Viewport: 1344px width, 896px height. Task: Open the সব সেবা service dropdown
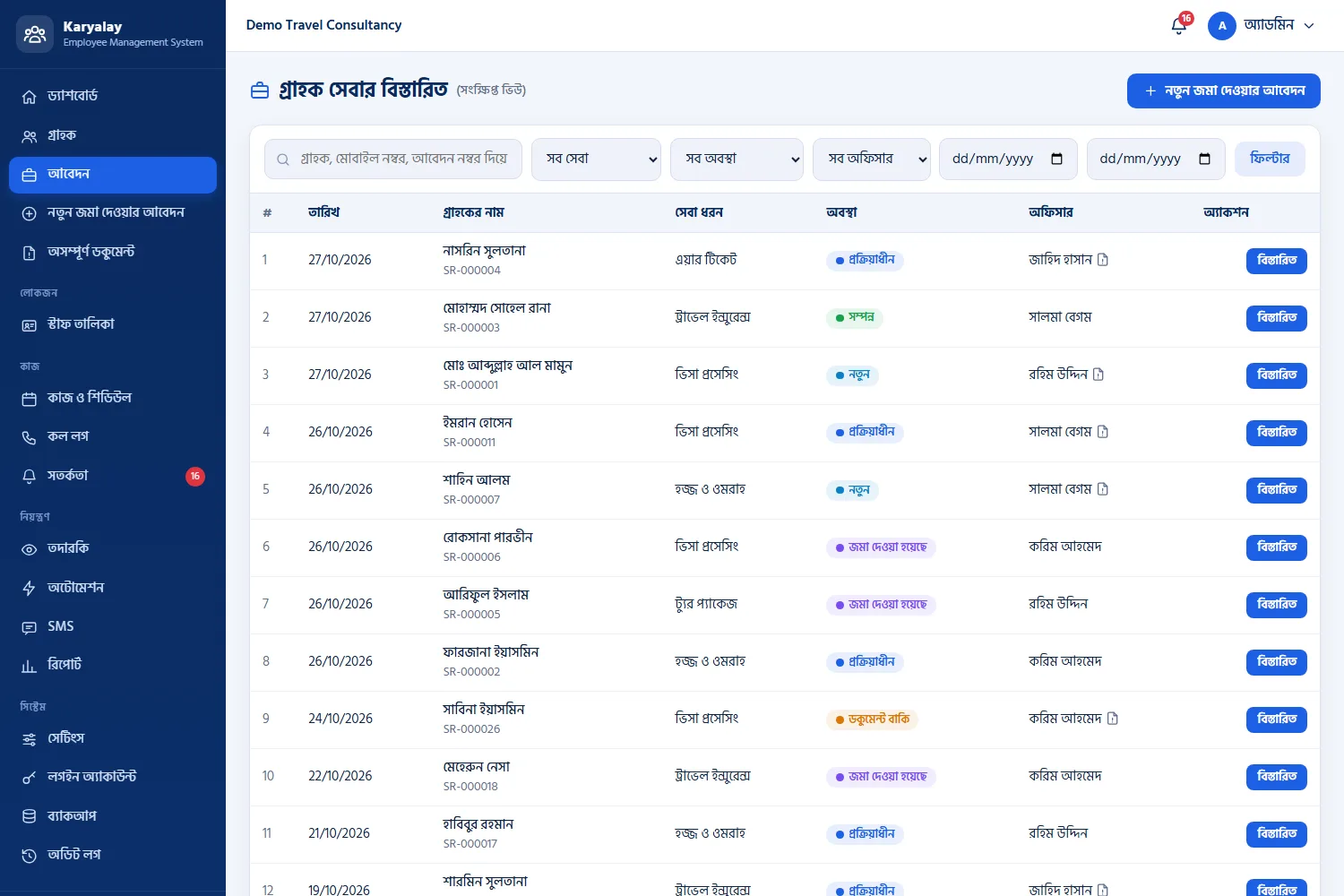[x=596, y=159]
